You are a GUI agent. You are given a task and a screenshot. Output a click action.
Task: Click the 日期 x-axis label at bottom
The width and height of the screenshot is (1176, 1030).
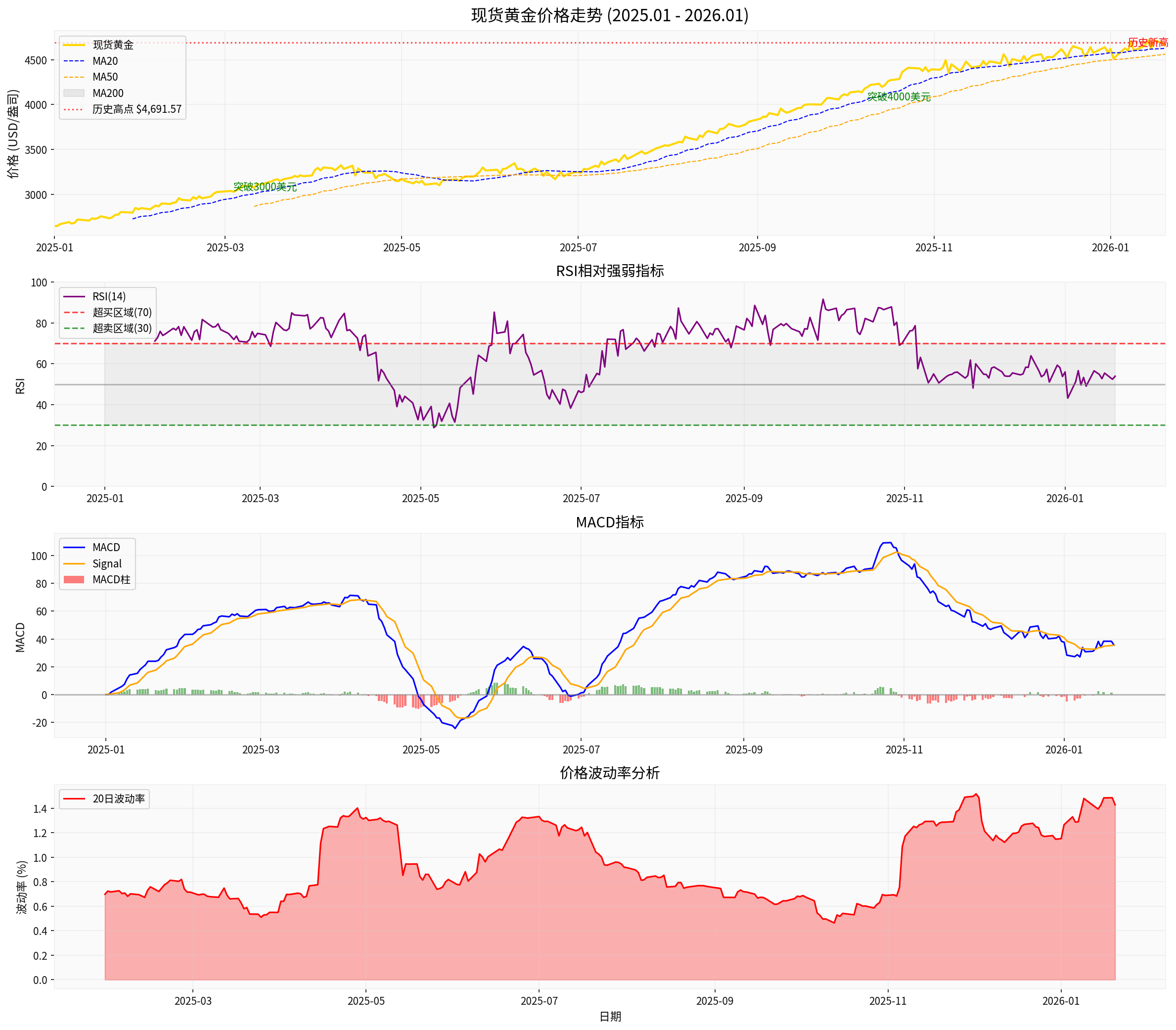pyautogui.click(x=610, y=1017)
